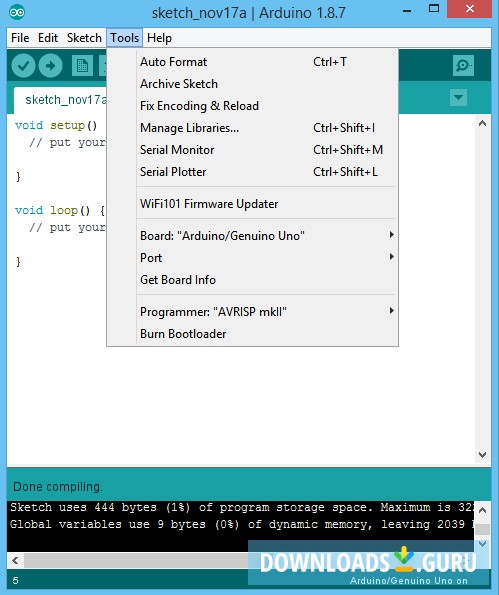Open the Edit menu
Viewport: 499px width, 595px height.
tap(48, 38)
